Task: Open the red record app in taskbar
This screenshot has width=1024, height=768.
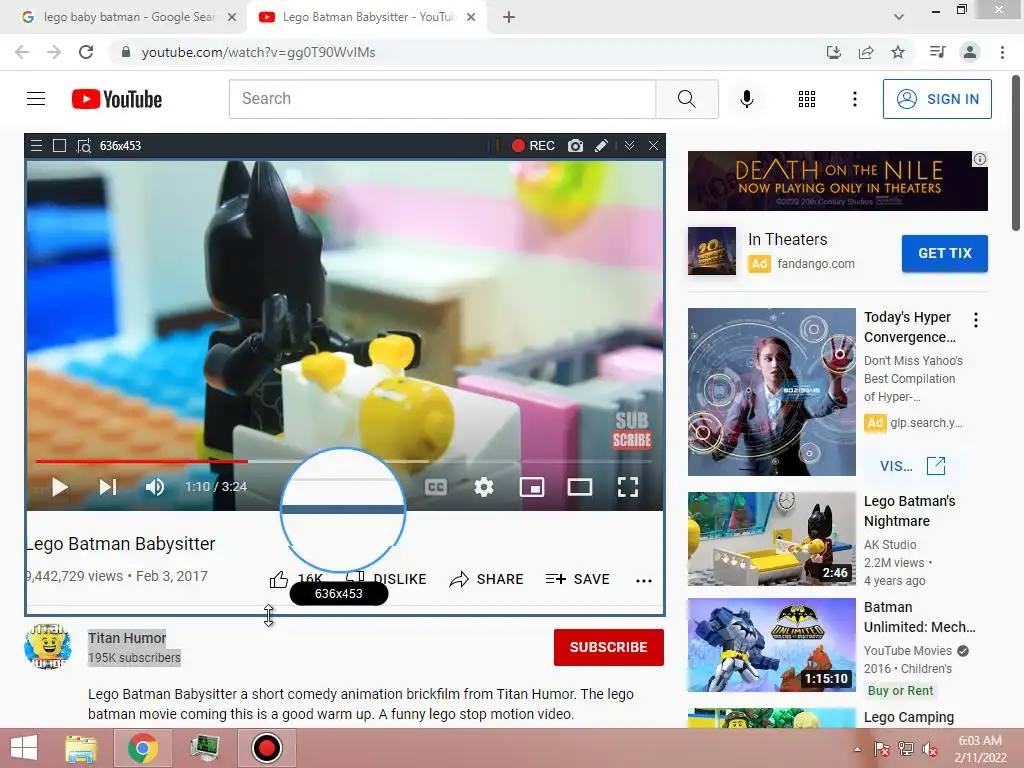Action: click(x=266, y=748)
